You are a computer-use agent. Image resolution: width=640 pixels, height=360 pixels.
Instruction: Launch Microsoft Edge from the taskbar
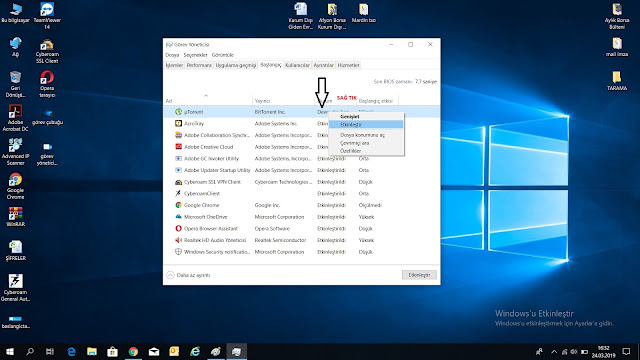[71, 351]
